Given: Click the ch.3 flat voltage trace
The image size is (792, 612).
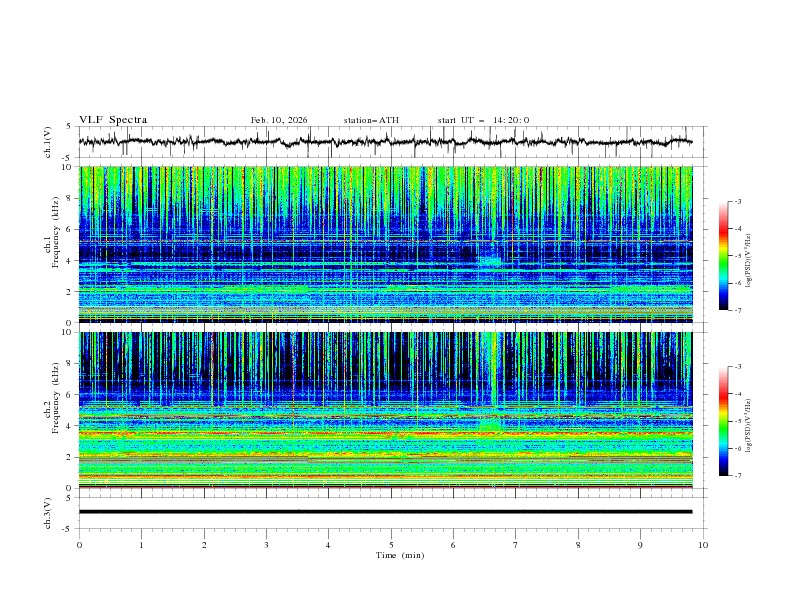Looking at the screenshot, I should click(385, 512).
